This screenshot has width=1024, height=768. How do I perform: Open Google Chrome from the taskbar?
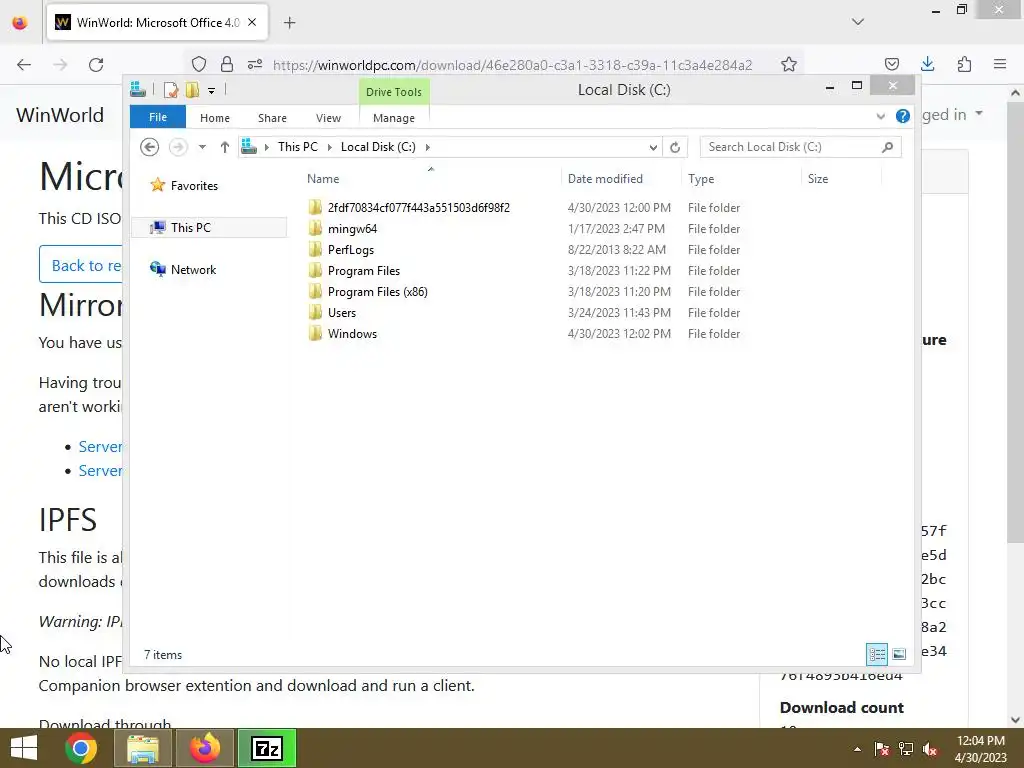pyautogui.click(x=81, y=748)
